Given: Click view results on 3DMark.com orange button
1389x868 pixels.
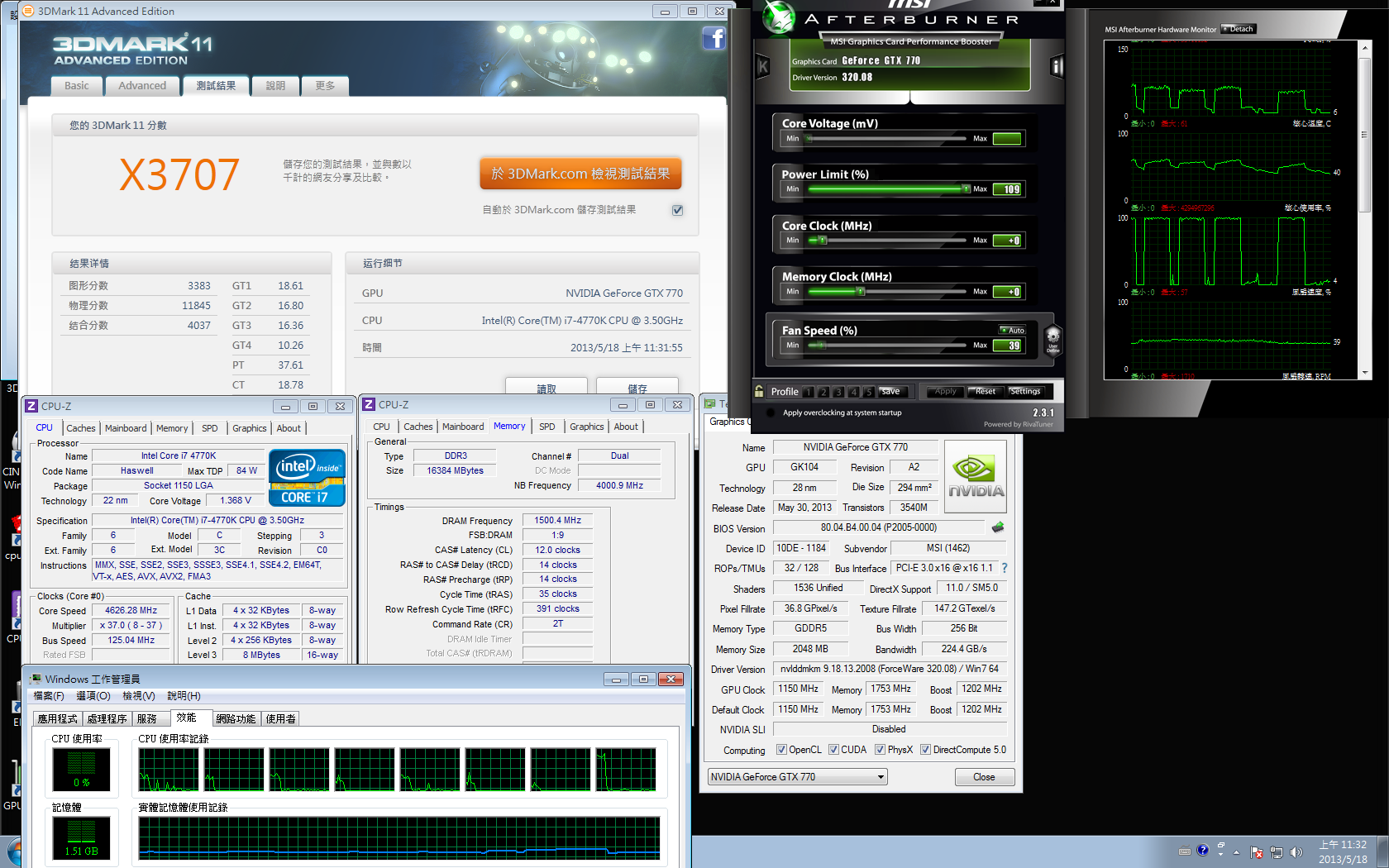Looking at the screenshot, I should pyautogui.click(x=580, y=174).
